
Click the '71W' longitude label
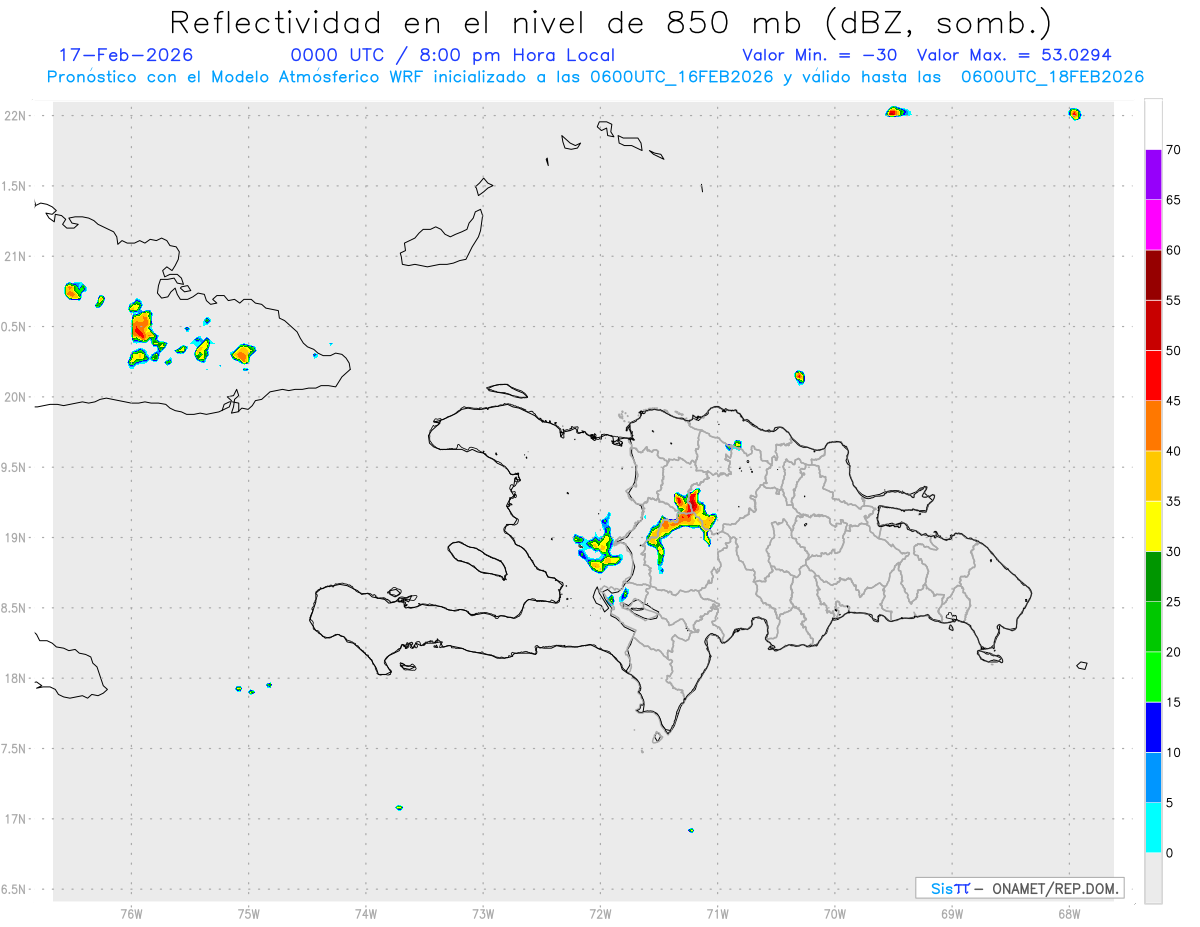pyautogui.click(x=717, y=913)
